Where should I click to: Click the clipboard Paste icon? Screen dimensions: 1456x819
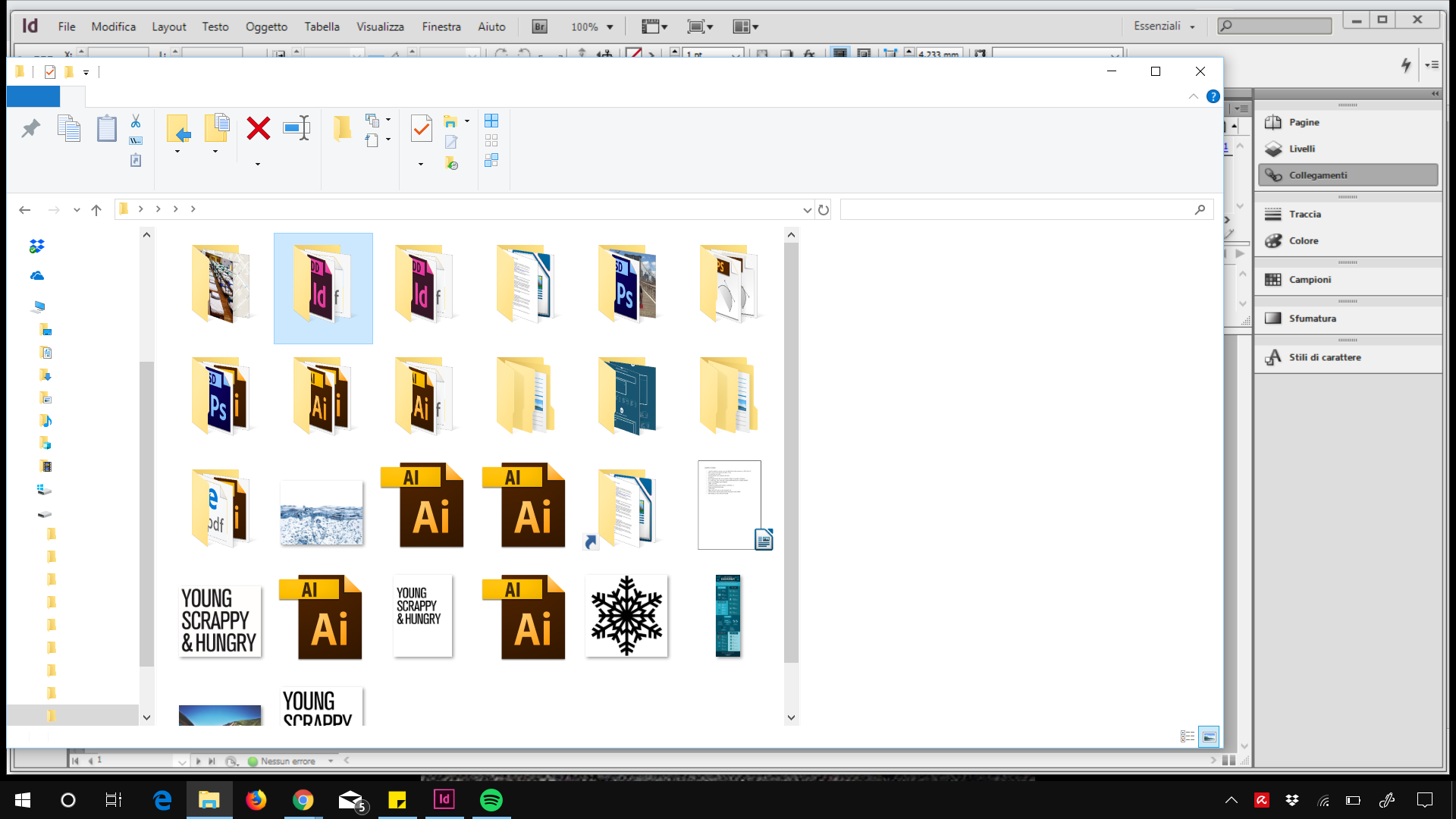tap(106, 128)
